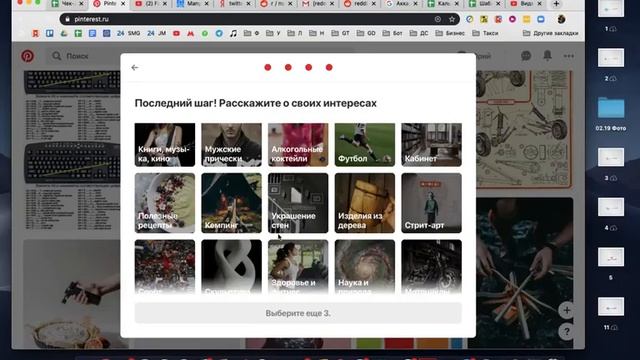Click the plus button at bottom right
The width and height of the screenshot is (640, 360).
[x=567, y=310]
